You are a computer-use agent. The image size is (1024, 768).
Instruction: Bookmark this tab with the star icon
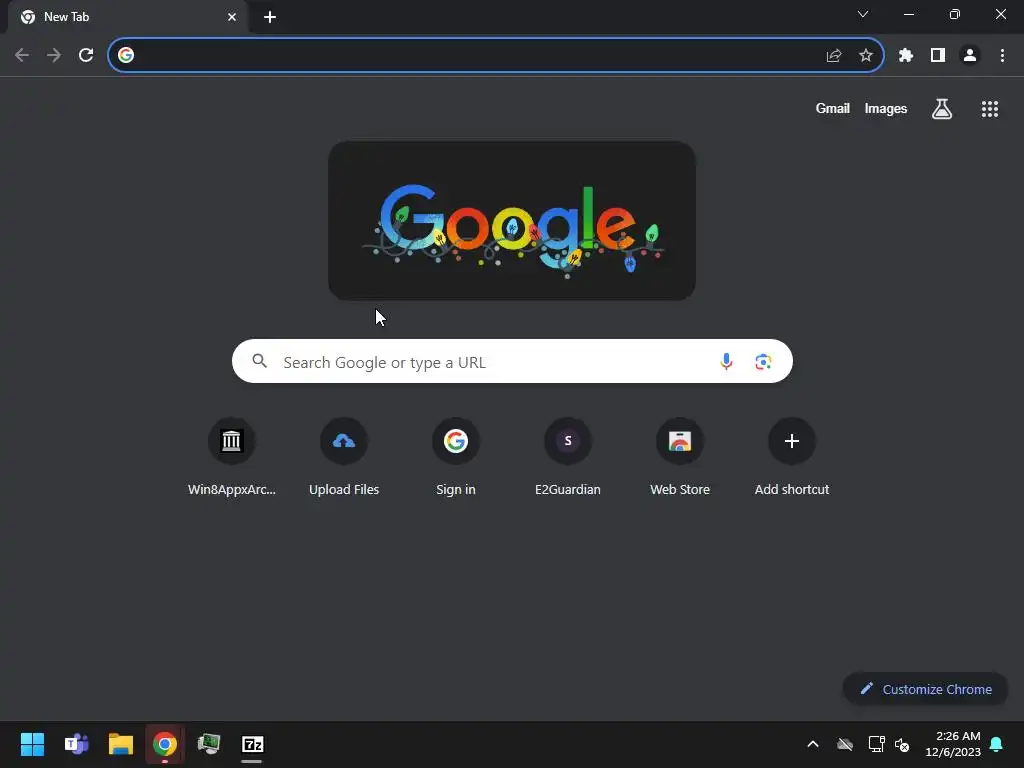coord(866,56)
